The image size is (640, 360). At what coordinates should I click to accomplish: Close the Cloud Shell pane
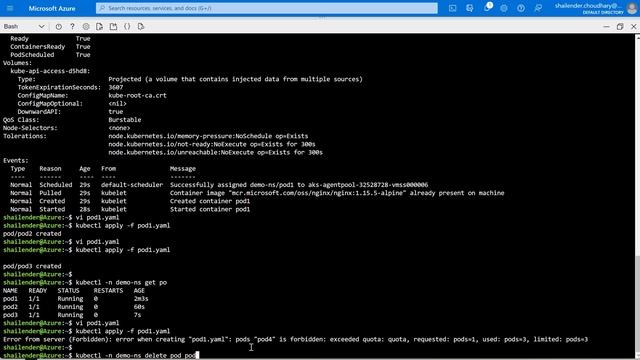pos(633,27)
